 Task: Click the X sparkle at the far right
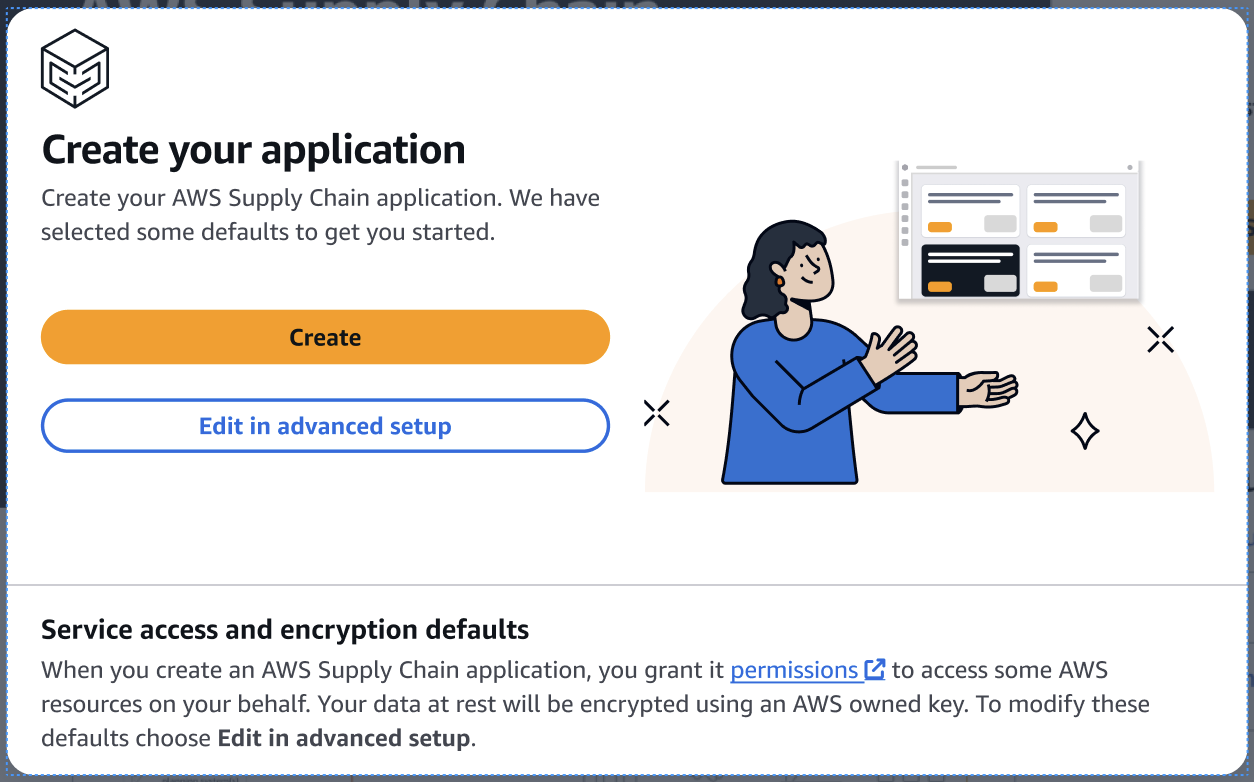[x=1160, y=338]
